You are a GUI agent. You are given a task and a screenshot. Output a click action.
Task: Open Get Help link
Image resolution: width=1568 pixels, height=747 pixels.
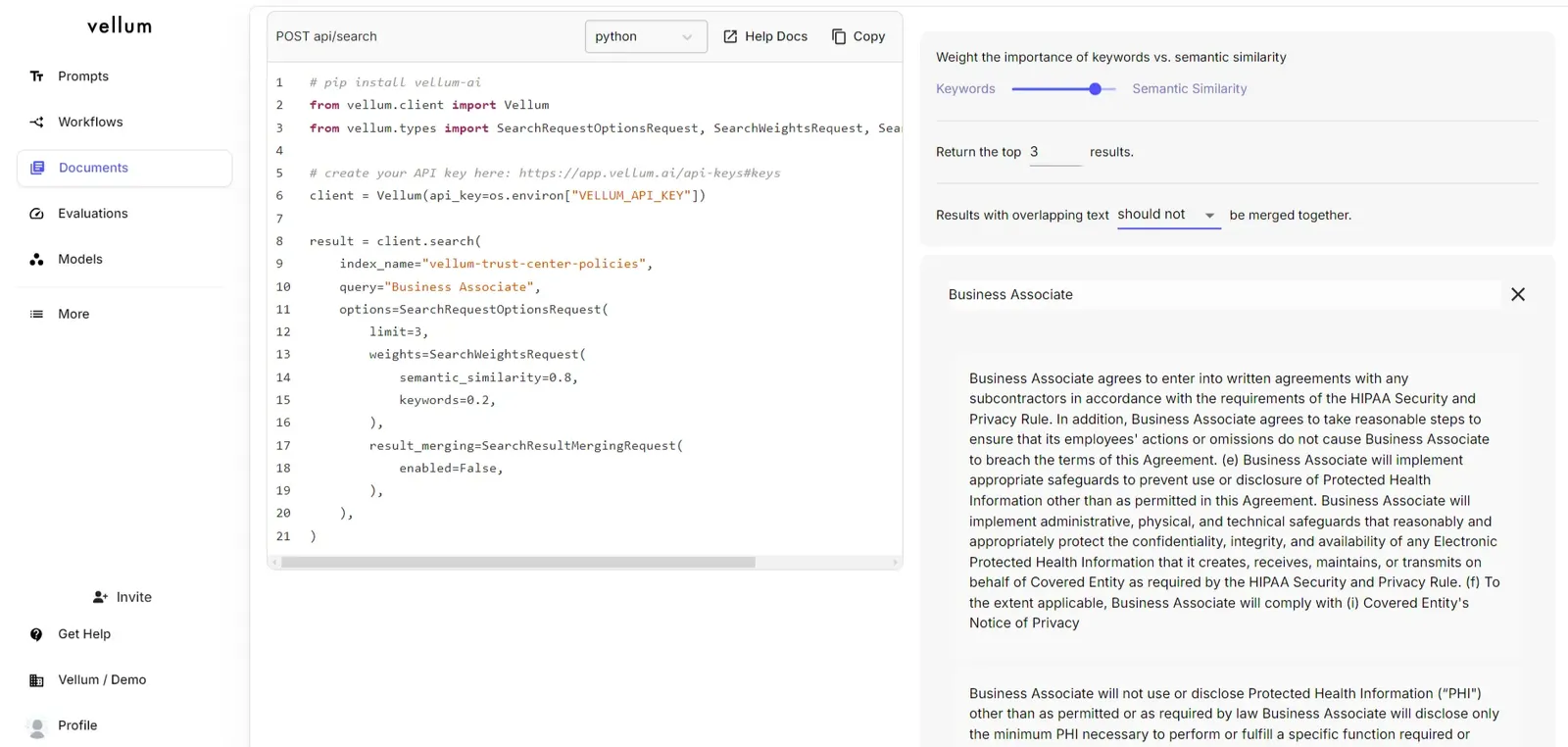84,634
